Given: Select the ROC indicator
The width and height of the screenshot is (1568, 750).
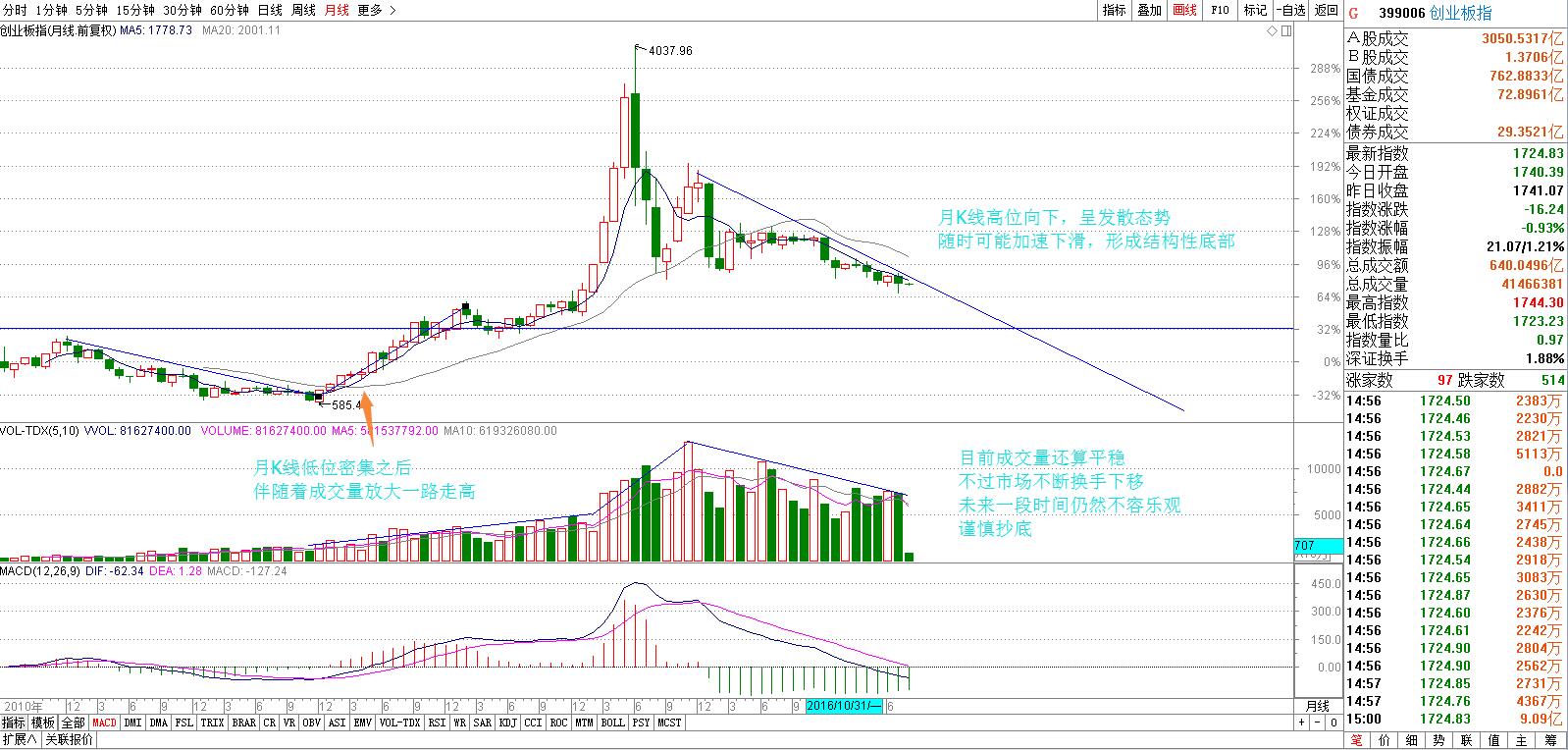Looking at the screenshot, I should pos(559,723).
